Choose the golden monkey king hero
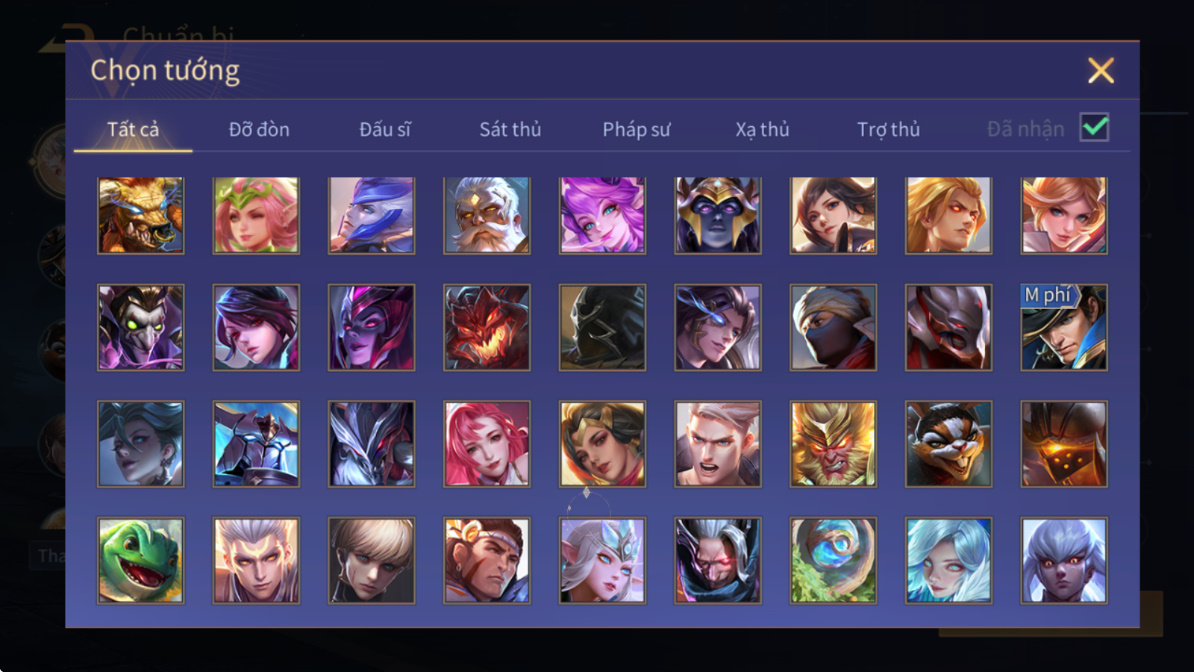 click(x=833, y=444)
